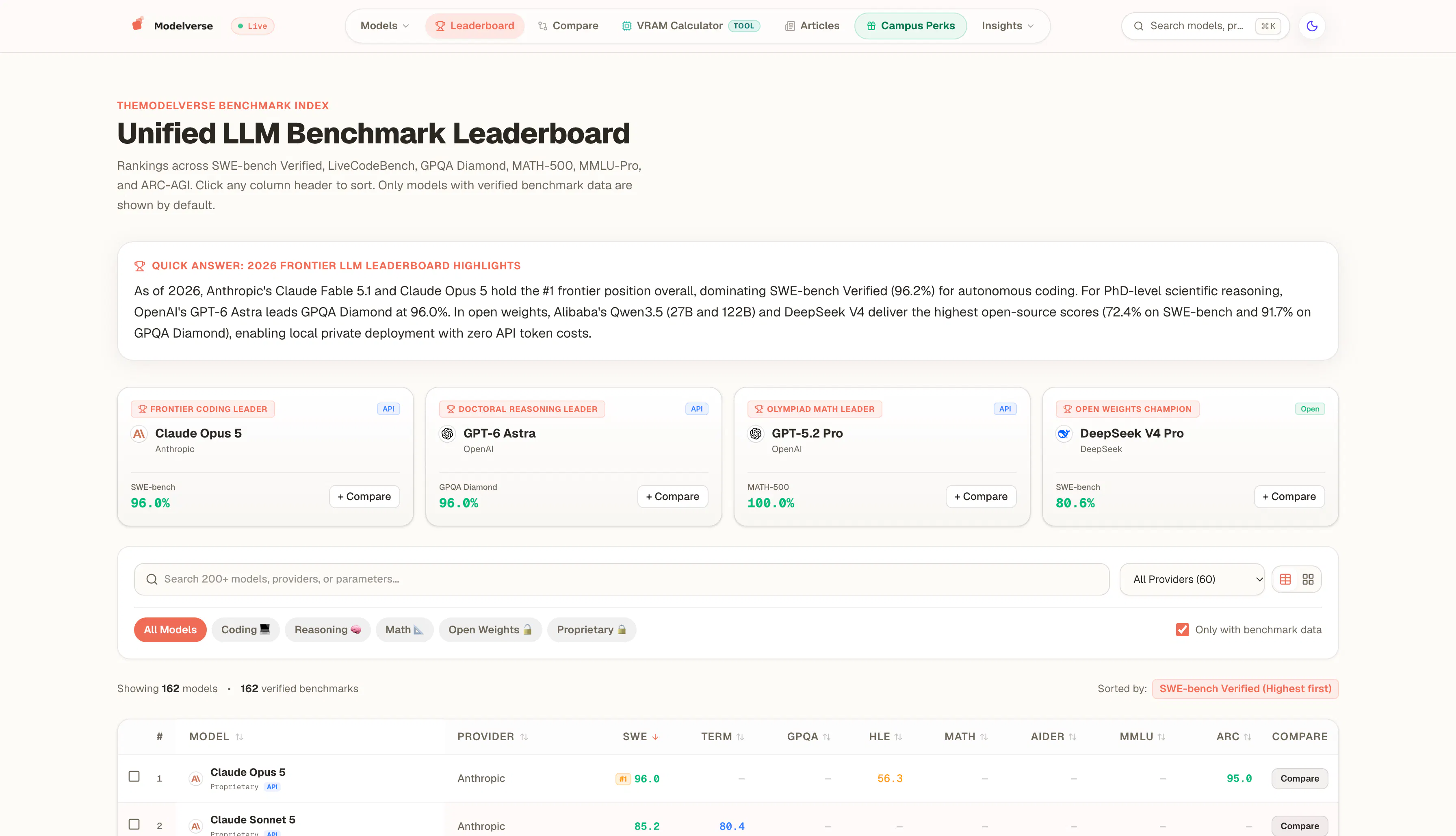The height and width of the screenshot is (836, 1456).
Task: Select the All Models filter chip
Action: (x=170, y=630)
